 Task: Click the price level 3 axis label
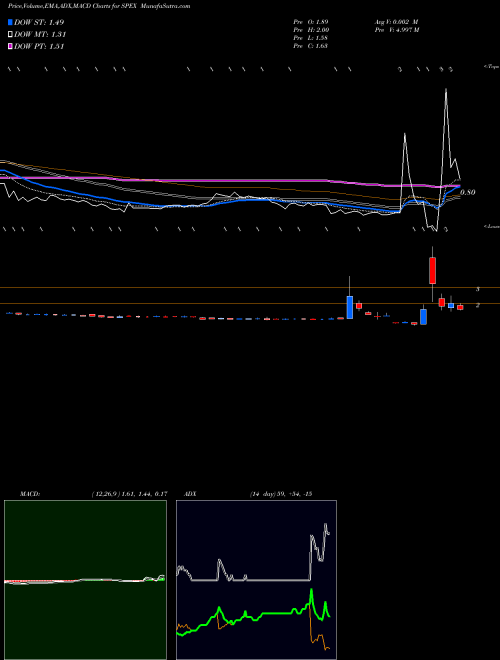tap(478, 289)
